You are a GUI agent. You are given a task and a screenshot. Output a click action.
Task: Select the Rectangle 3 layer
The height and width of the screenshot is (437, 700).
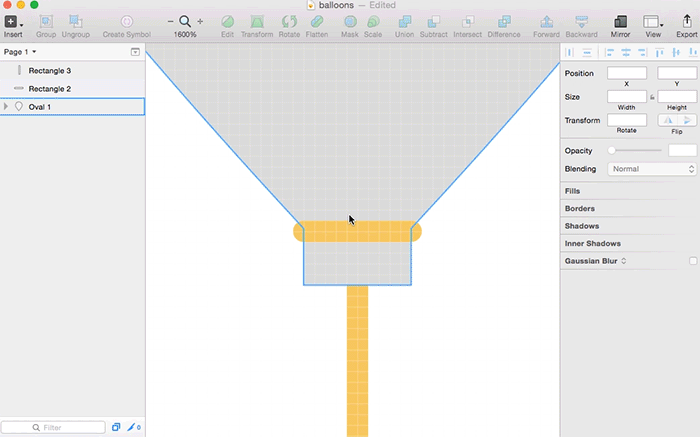click(72, 71)
